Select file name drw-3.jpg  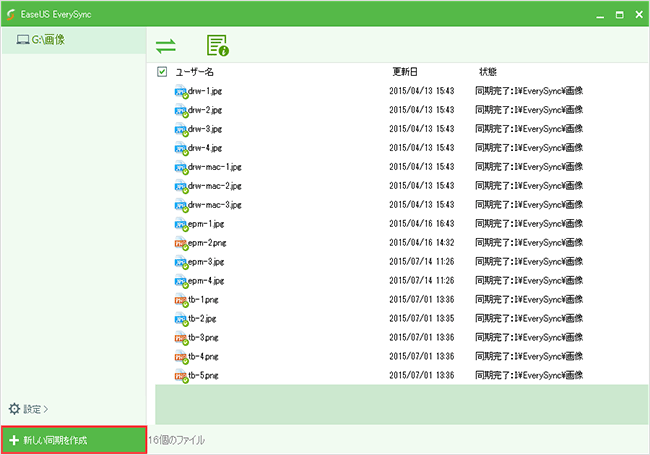[x=205, y=129]
